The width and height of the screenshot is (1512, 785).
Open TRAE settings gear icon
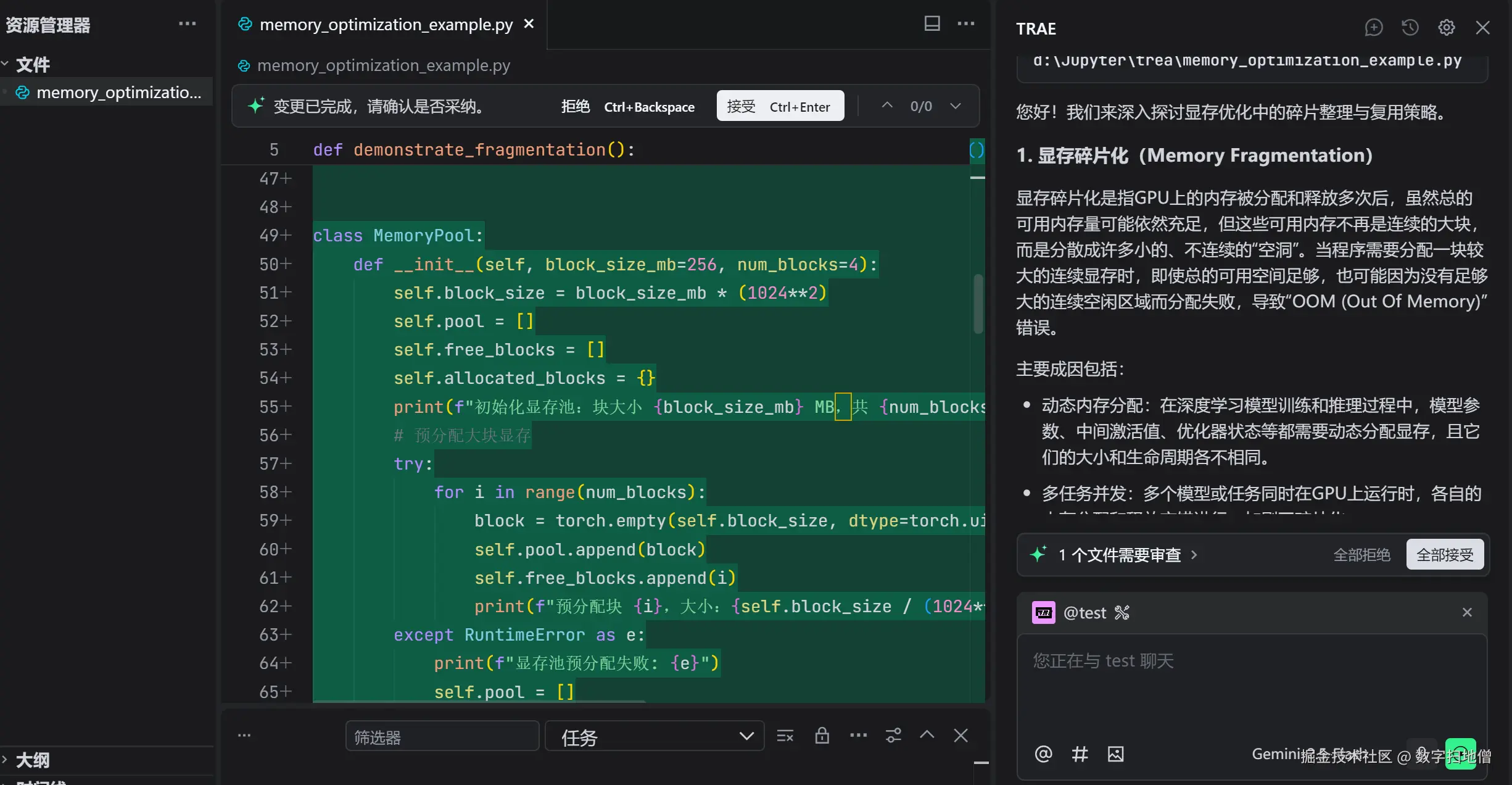(1446, 28)
